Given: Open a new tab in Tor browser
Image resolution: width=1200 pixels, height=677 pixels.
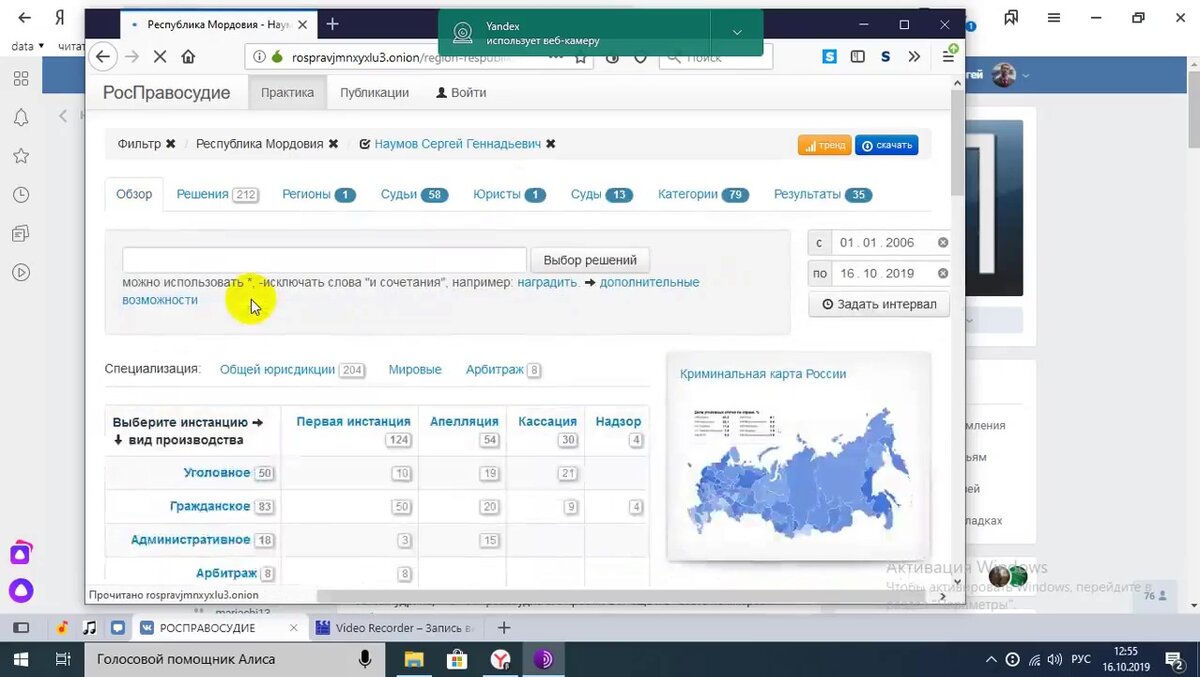Looking at the screenshot, I should point(333,24).
